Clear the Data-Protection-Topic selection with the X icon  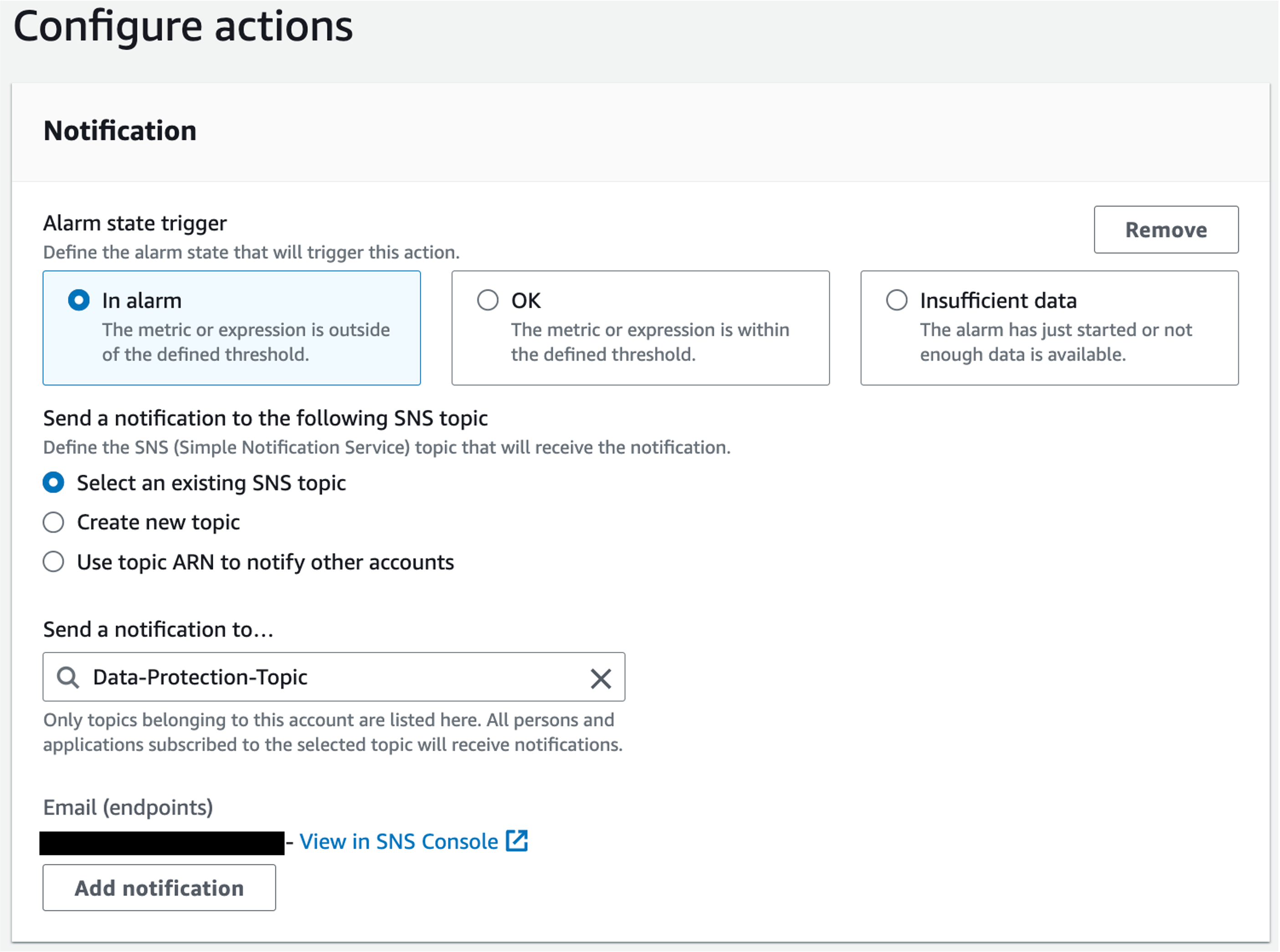[601, 678]
